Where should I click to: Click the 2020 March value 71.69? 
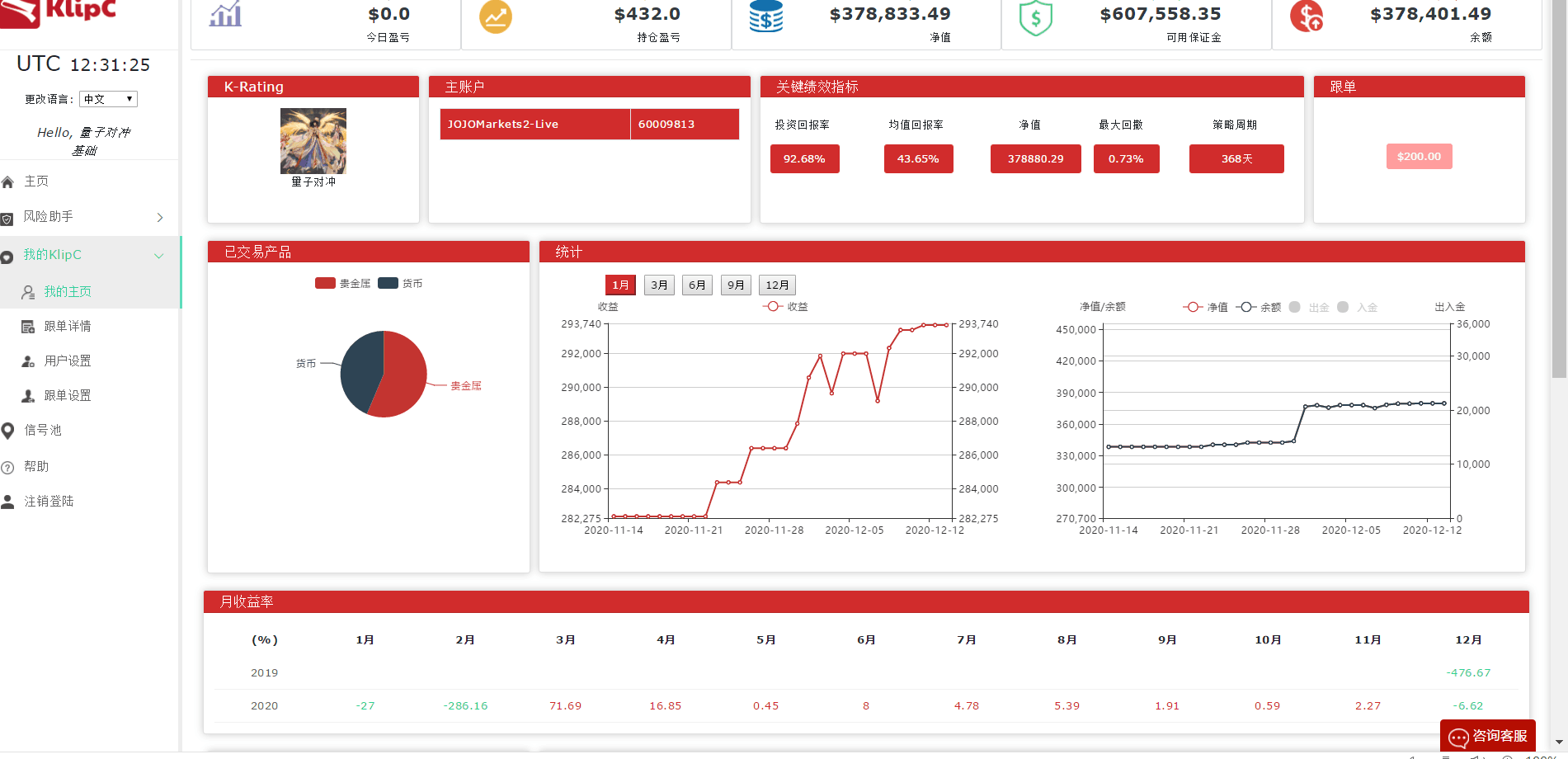pos(565,706)
